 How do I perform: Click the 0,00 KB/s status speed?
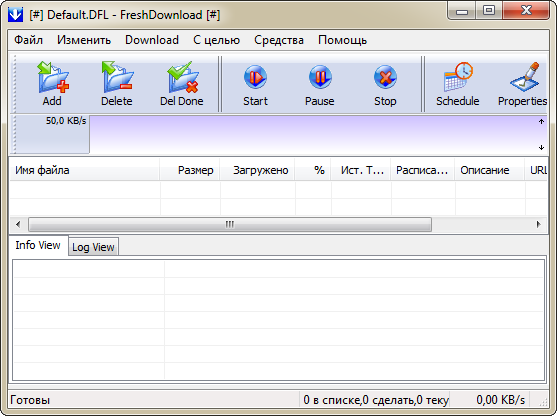501,400
